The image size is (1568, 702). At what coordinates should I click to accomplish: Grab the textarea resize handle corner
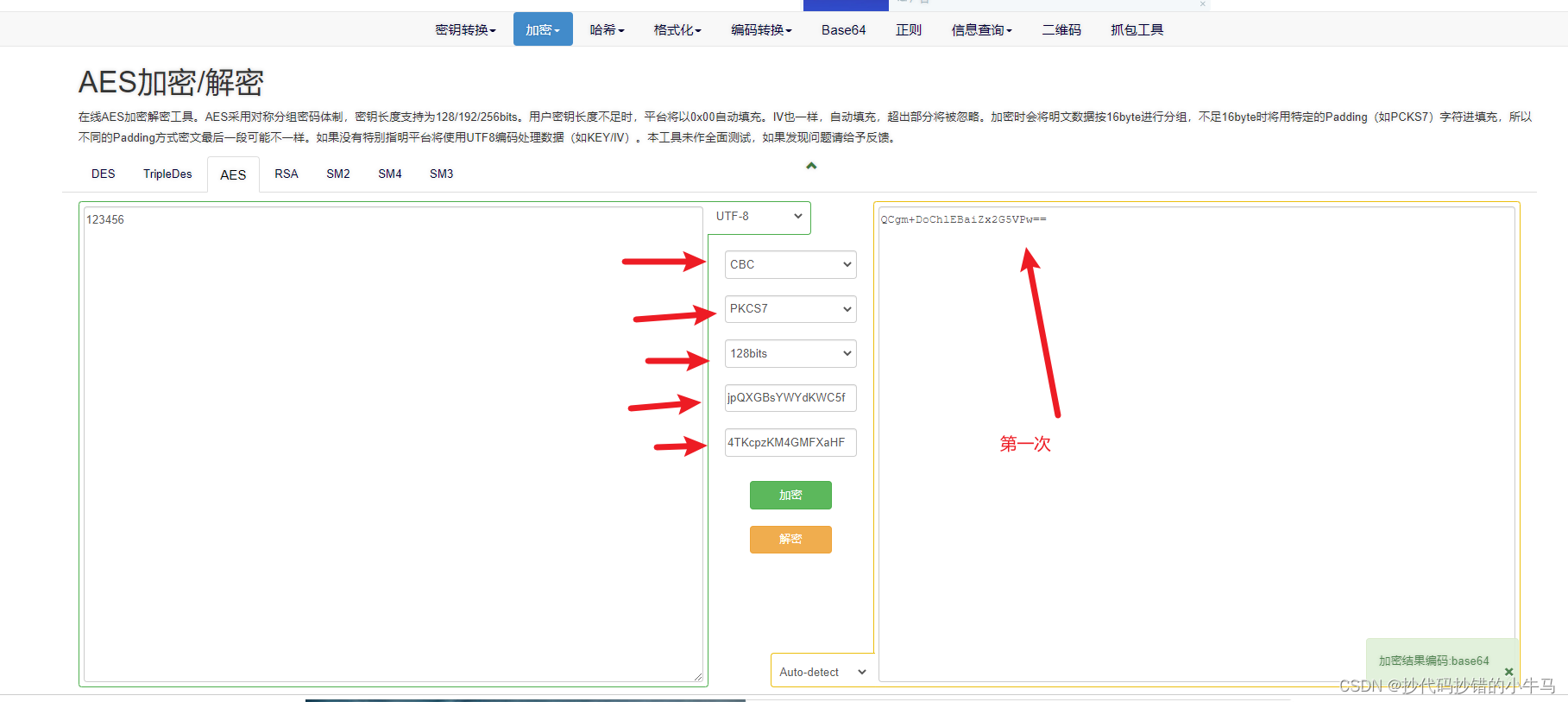pos(698,677)
